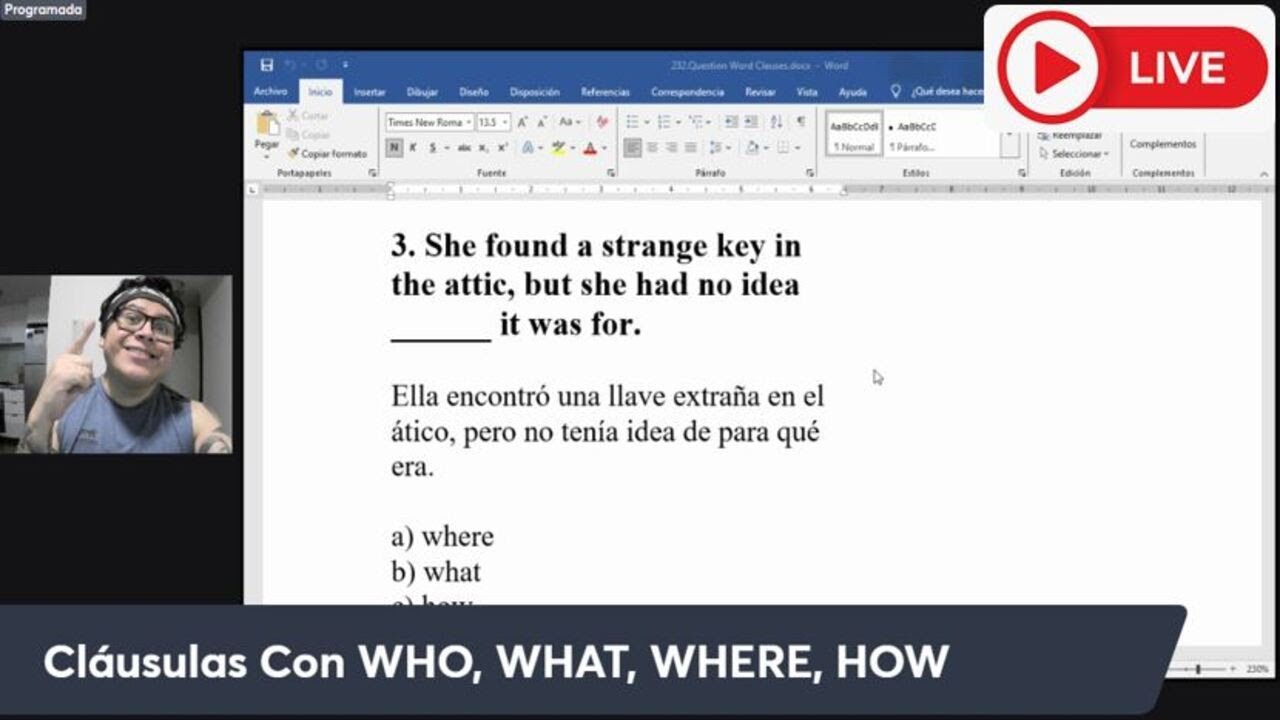The height and width of the screenshot is (720, 1280).
Task: Click the zoom slider in status bar
Action: coord(1198,669)
